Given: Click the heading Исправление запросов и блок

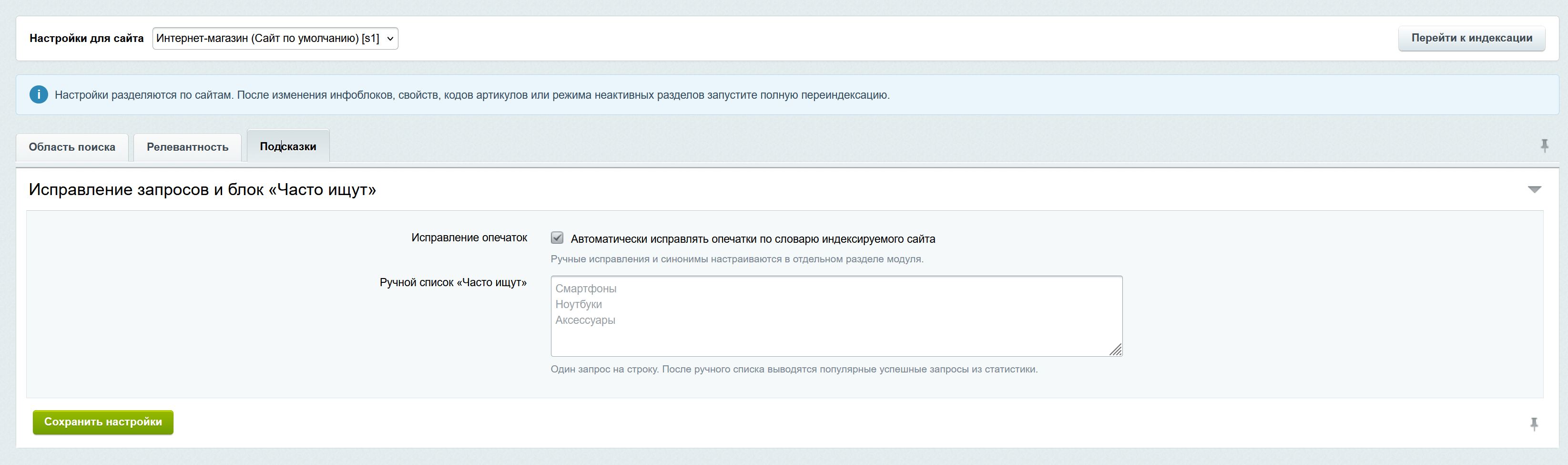Looking at the screenshot, I should (x=202, y=189).
